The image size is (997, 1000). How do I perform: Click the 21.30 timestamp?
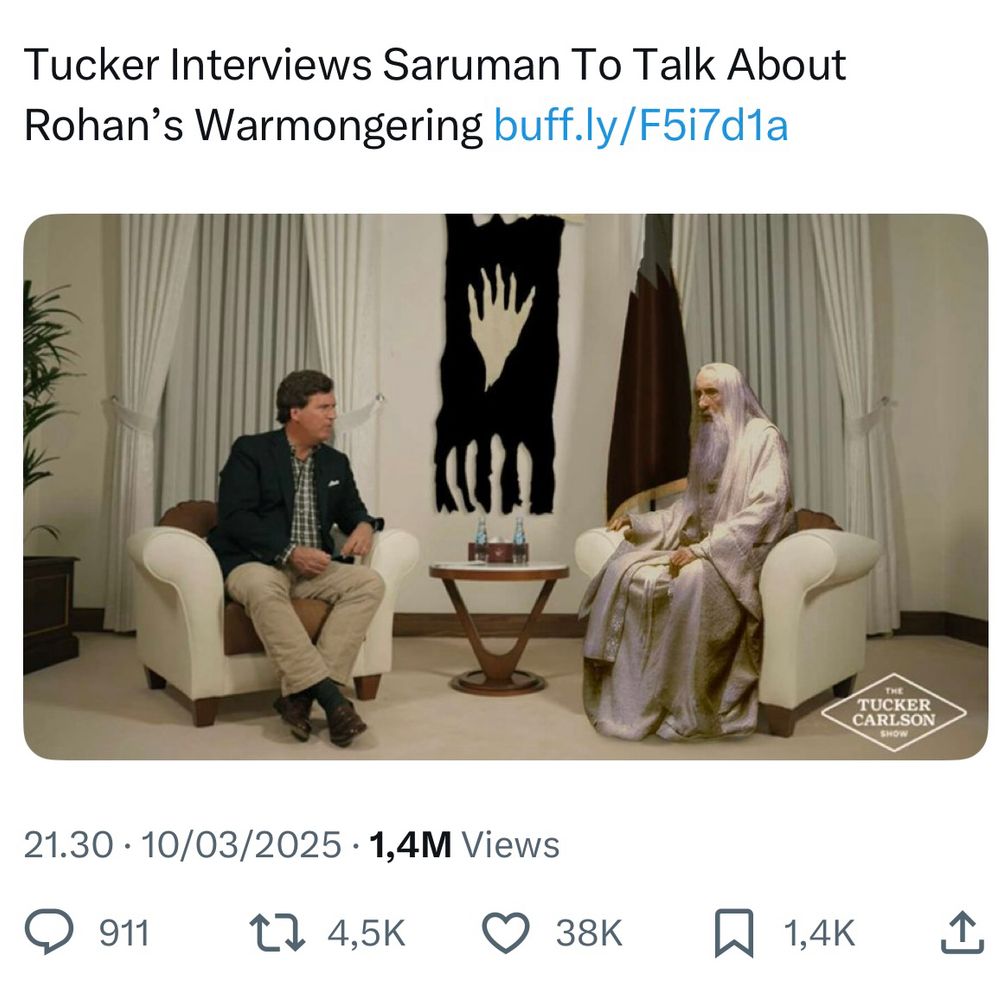click(68, 845)
